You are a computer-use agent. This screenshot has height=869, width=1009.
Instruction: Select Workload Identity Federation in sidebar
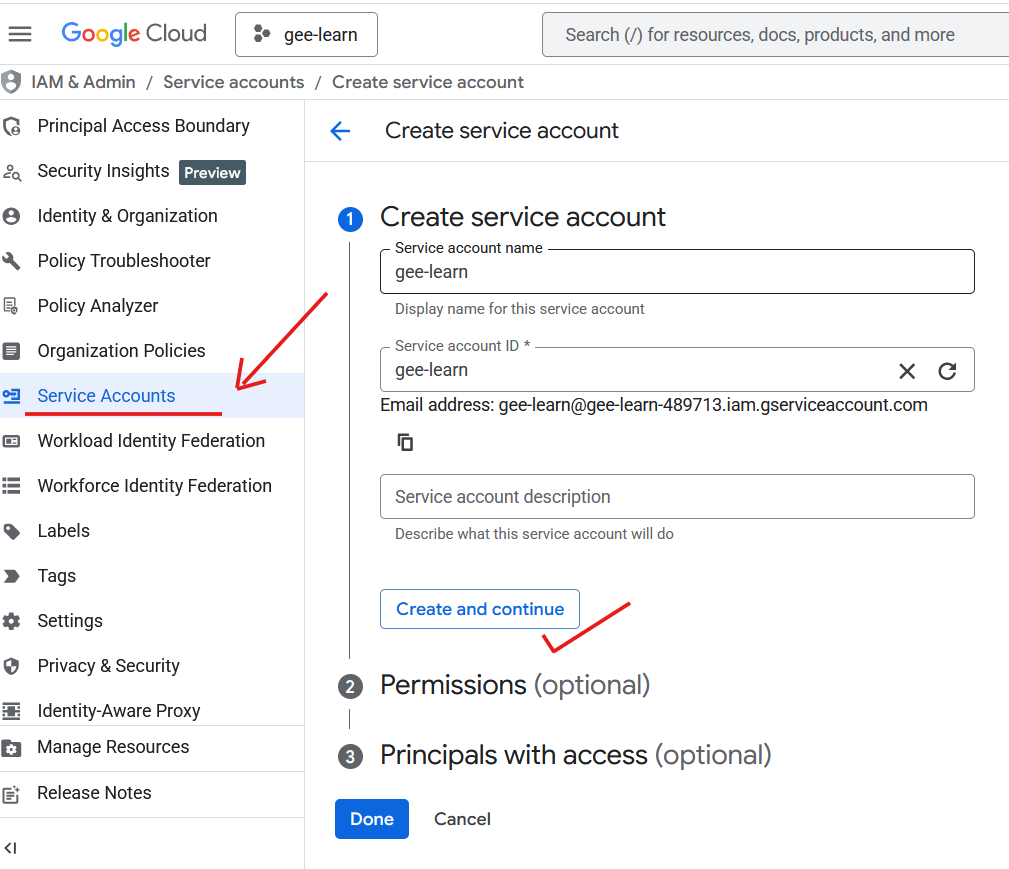click(x=150, y=440)
